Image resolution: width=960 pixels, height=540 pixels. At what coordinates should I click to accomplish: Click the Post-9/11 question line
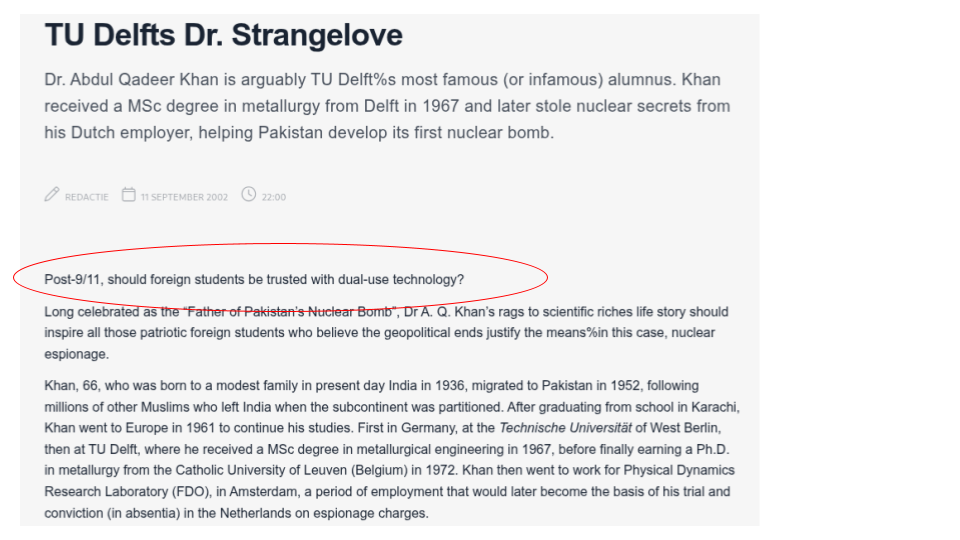point(254,279)
